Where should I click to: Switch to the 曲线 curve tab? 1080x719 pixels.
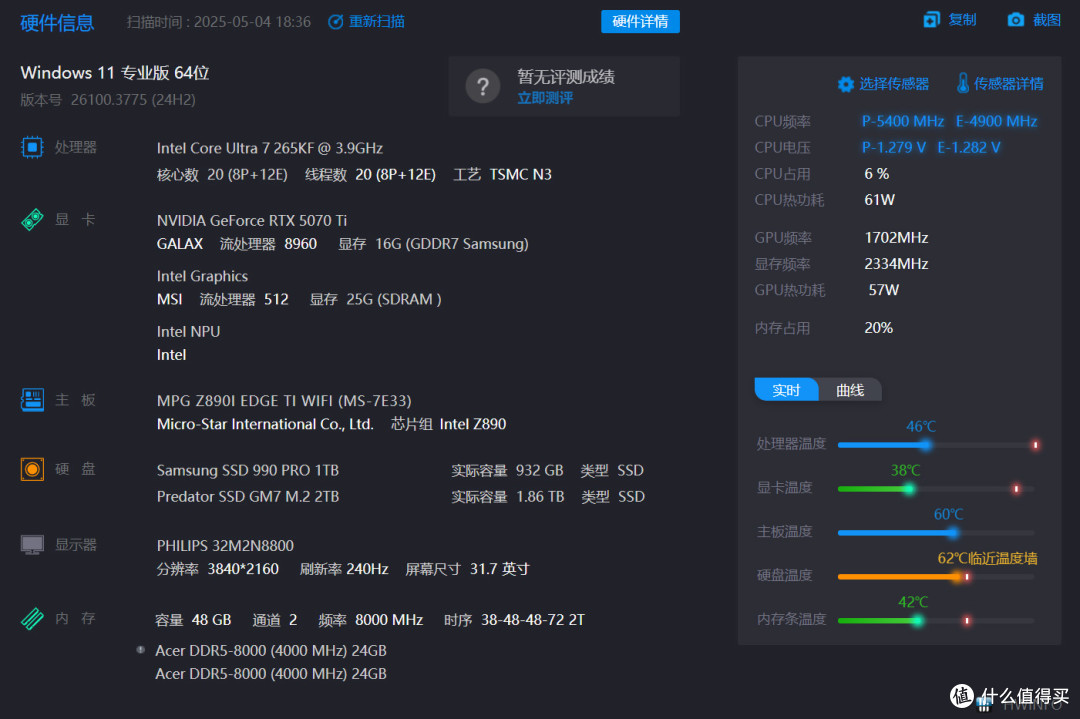click(x=849, y=390)
